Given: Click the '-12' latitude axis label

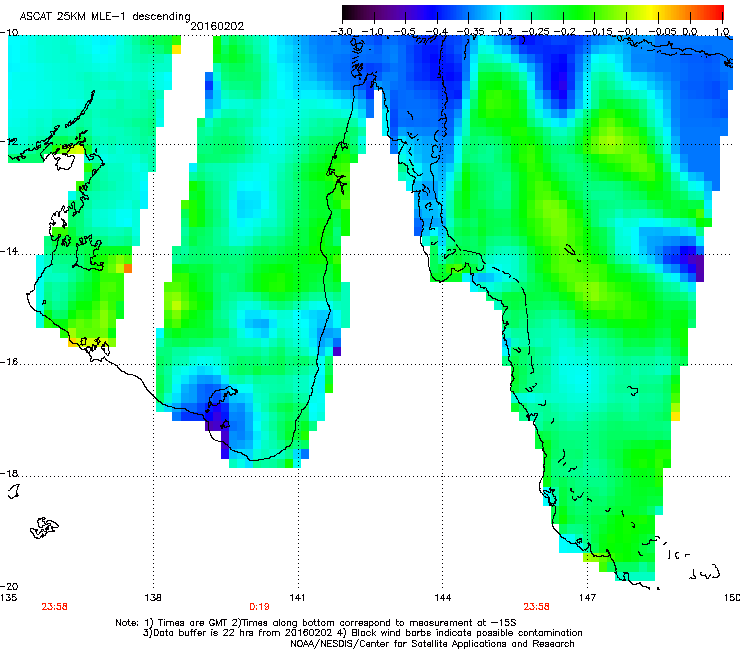Looking at the screenshot, I should [x=9, y=141].
